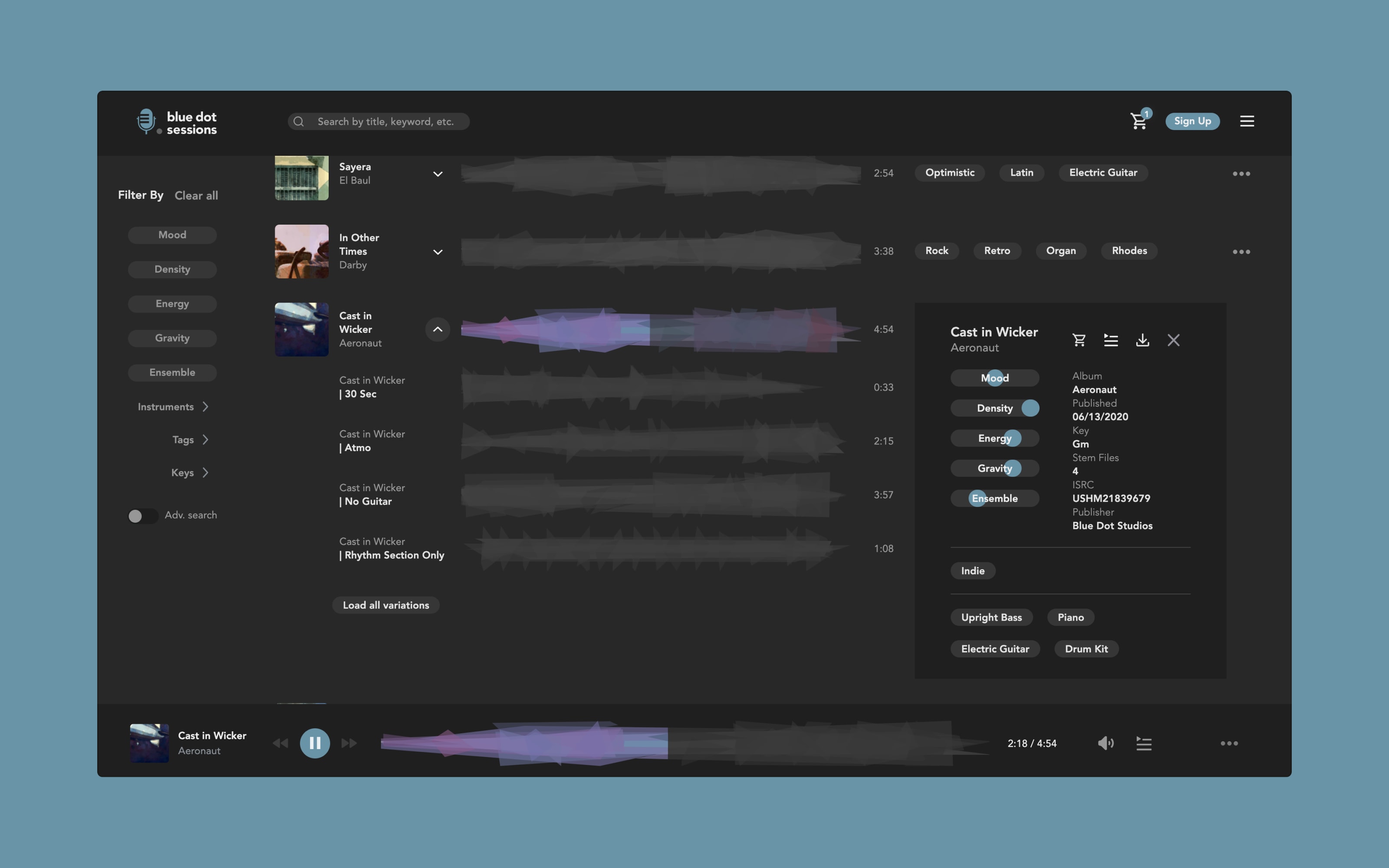Expand Sayera track variations
Screen dimensions: 1389x868
(x=438, y=173)
